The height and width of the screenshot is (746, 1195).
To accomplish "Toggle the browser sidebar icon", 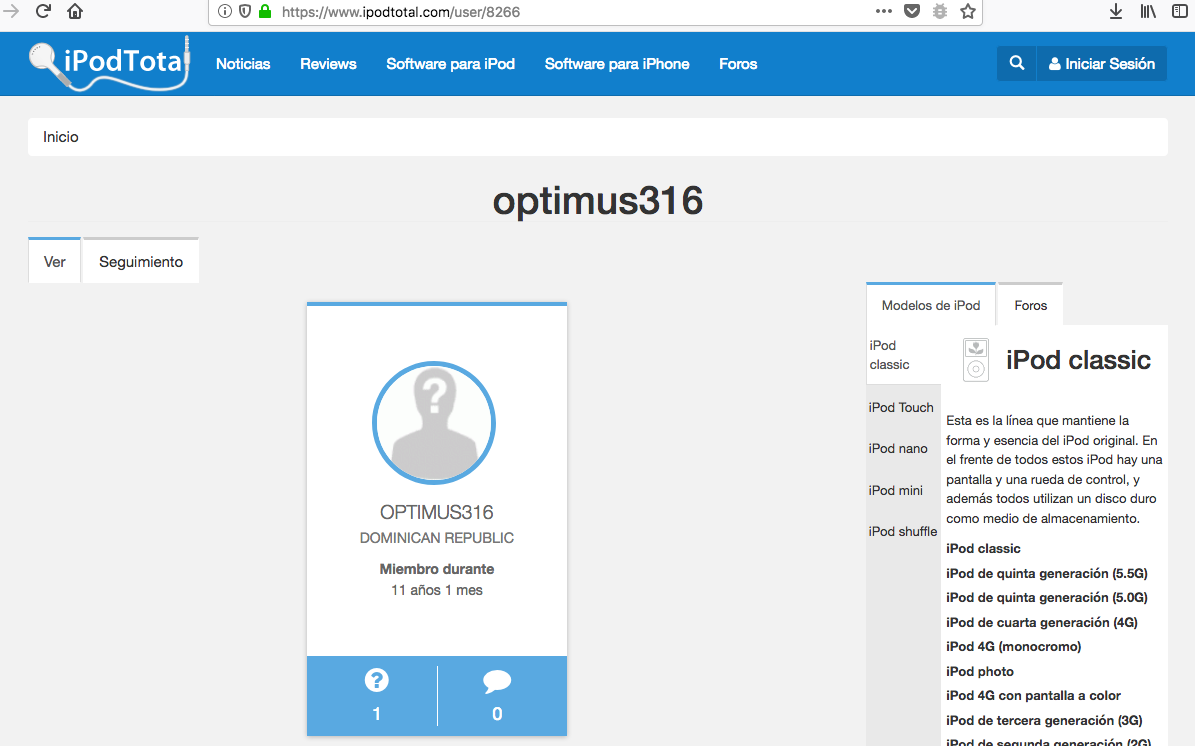I will (1180, 11).
